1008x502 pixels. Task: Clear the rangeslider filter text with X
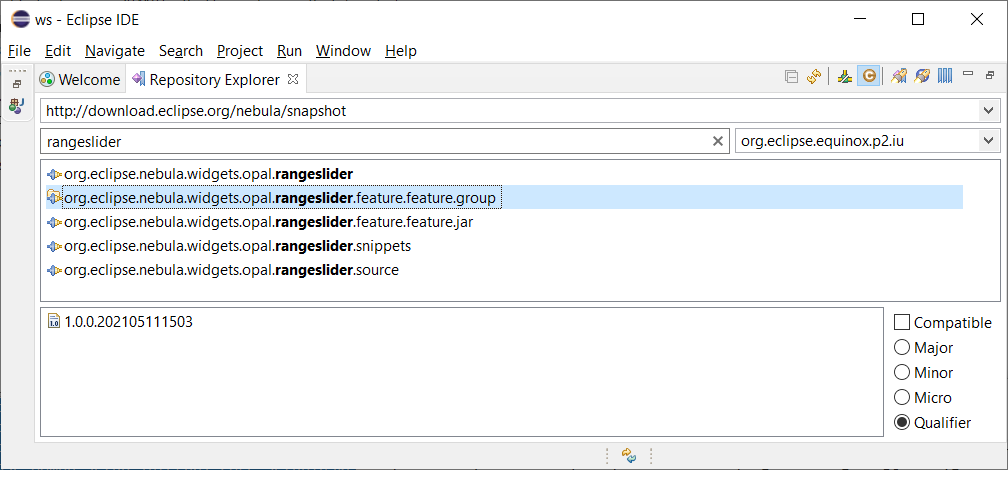click(718, 141)
